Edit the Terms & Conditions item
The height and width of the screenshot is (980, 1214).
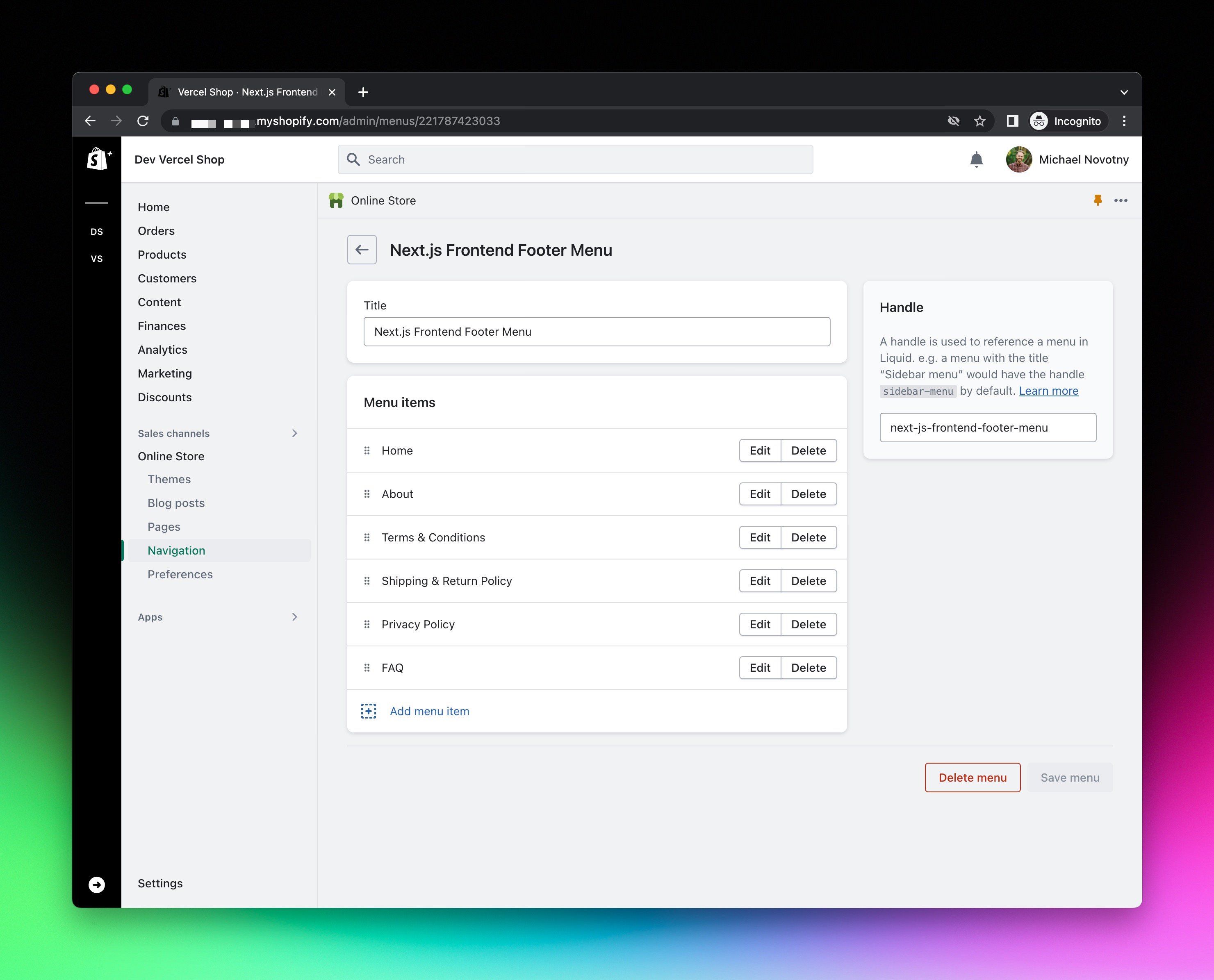tap(760, 537)
